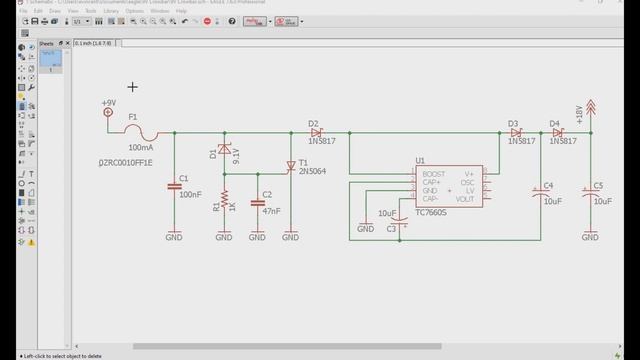Select the Label tool
The image size is (640, 360).
[x=31, y=212]
